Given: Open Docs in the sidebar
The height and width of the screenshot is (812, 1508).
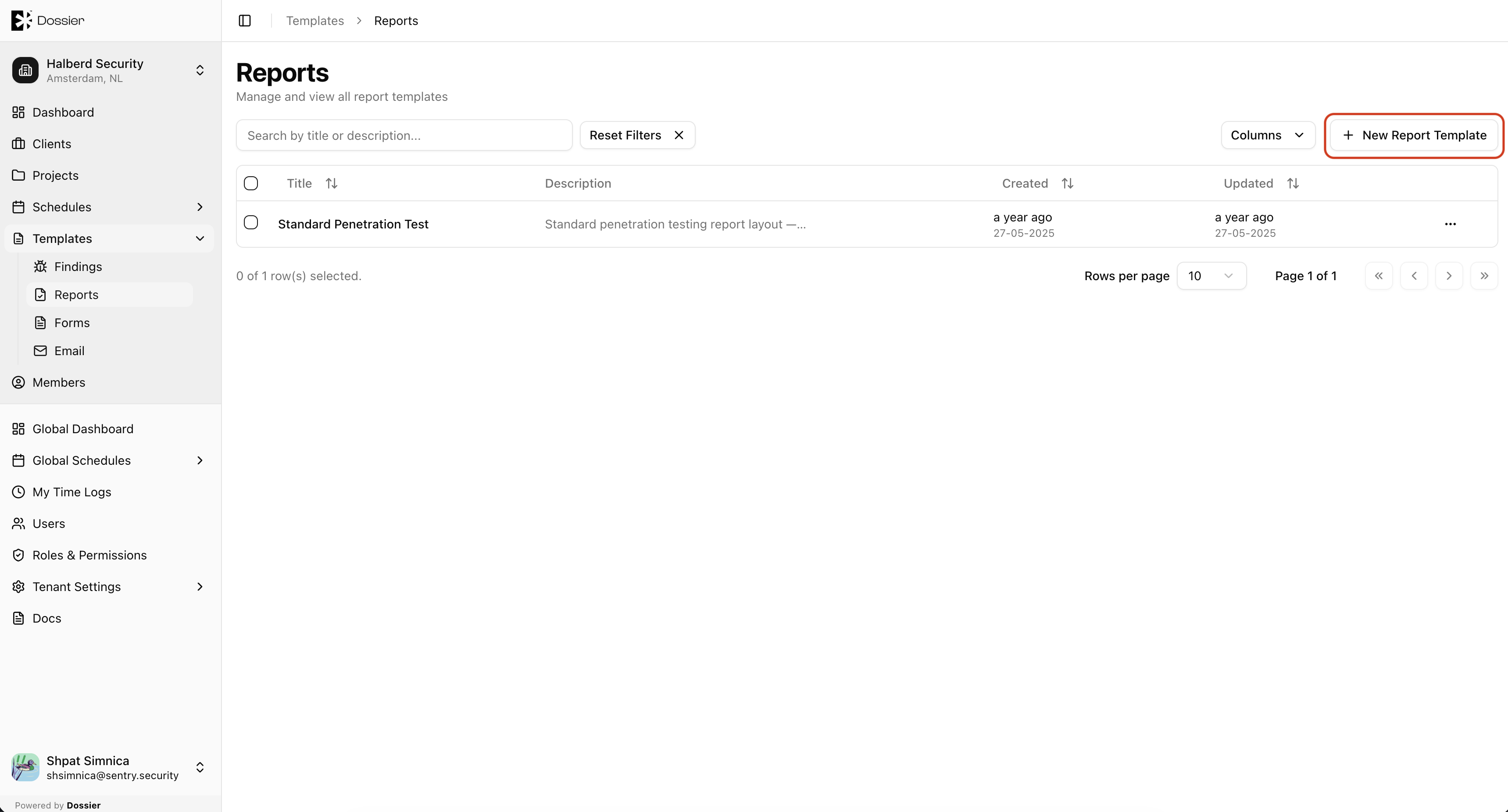Looking at the screenshot, I should pos(110,618).
